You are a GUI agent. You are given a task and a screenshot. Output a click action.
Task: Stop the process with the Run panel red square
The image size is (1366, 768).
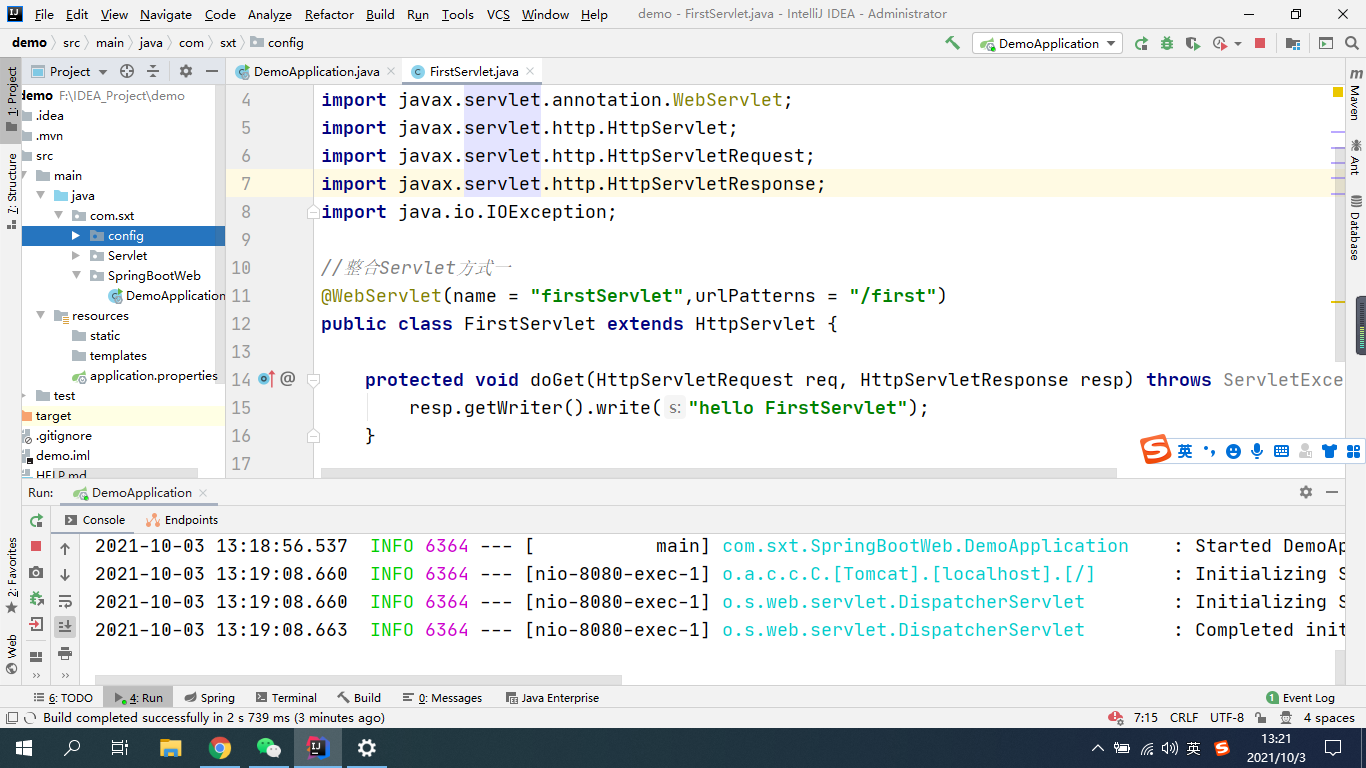[x=36, y=546]
